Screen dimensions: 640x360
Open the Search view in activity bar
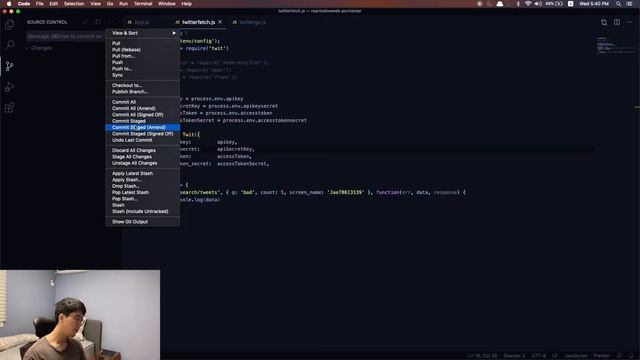[9, 44]
